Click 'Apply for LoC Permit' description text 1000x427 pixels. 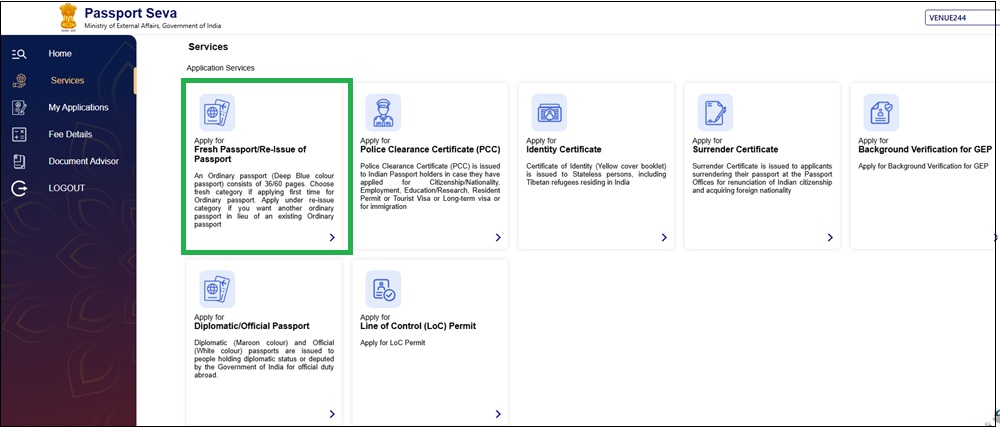coord(392,343)
